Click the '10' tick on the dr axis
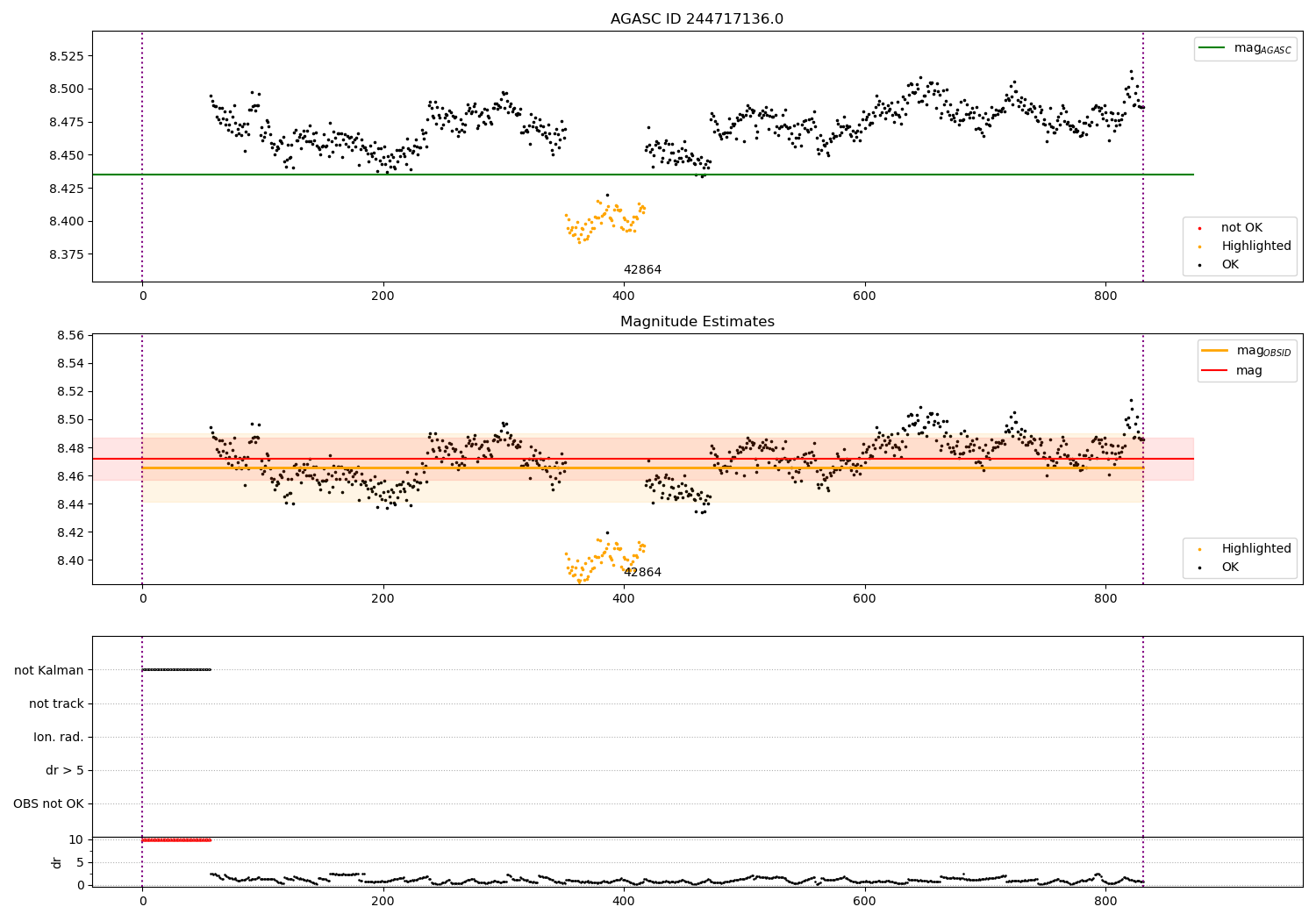 point(75,840)
